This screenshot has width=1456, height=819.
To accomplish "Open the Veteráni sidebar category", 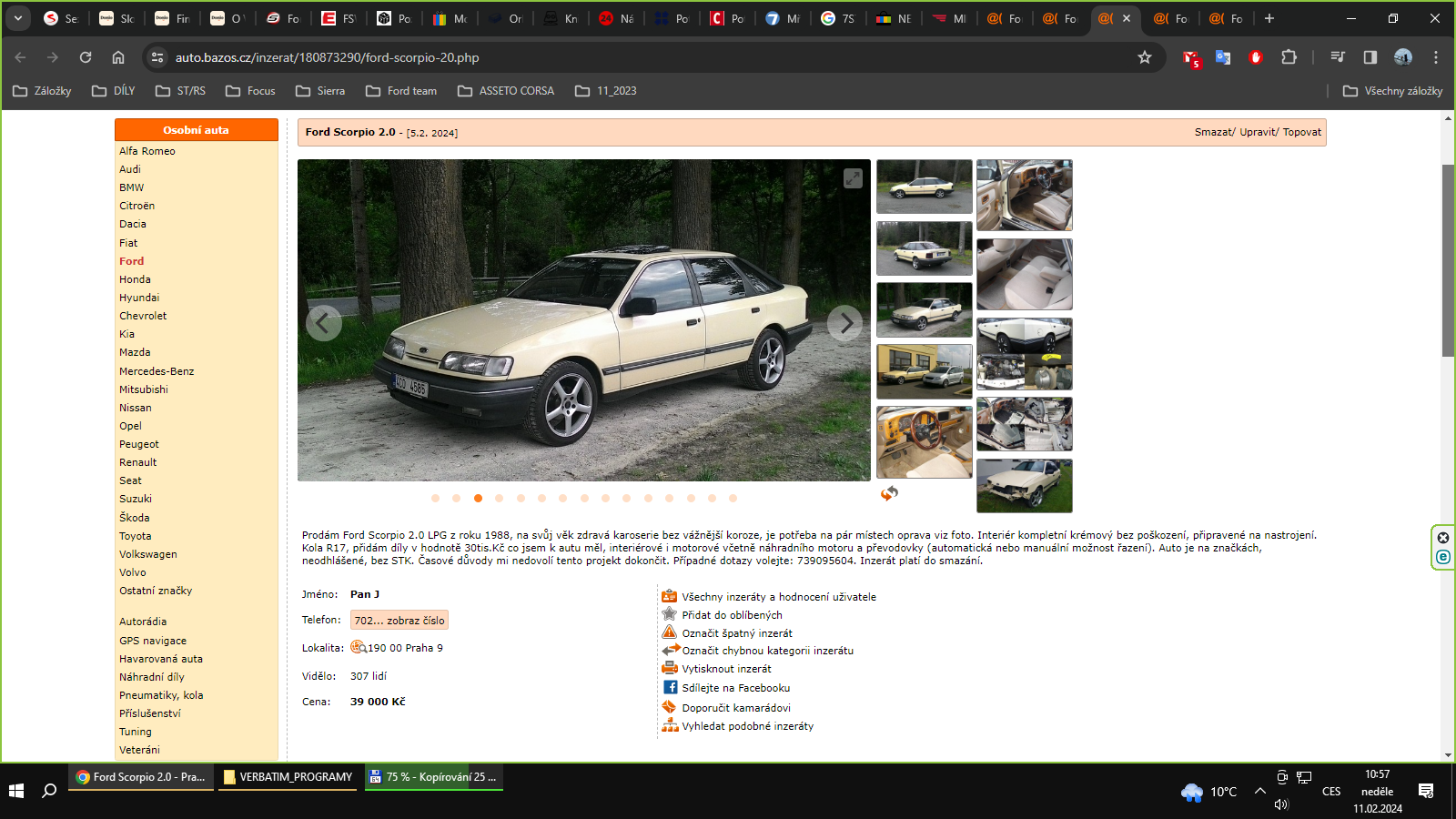I will tap(139, 750).
